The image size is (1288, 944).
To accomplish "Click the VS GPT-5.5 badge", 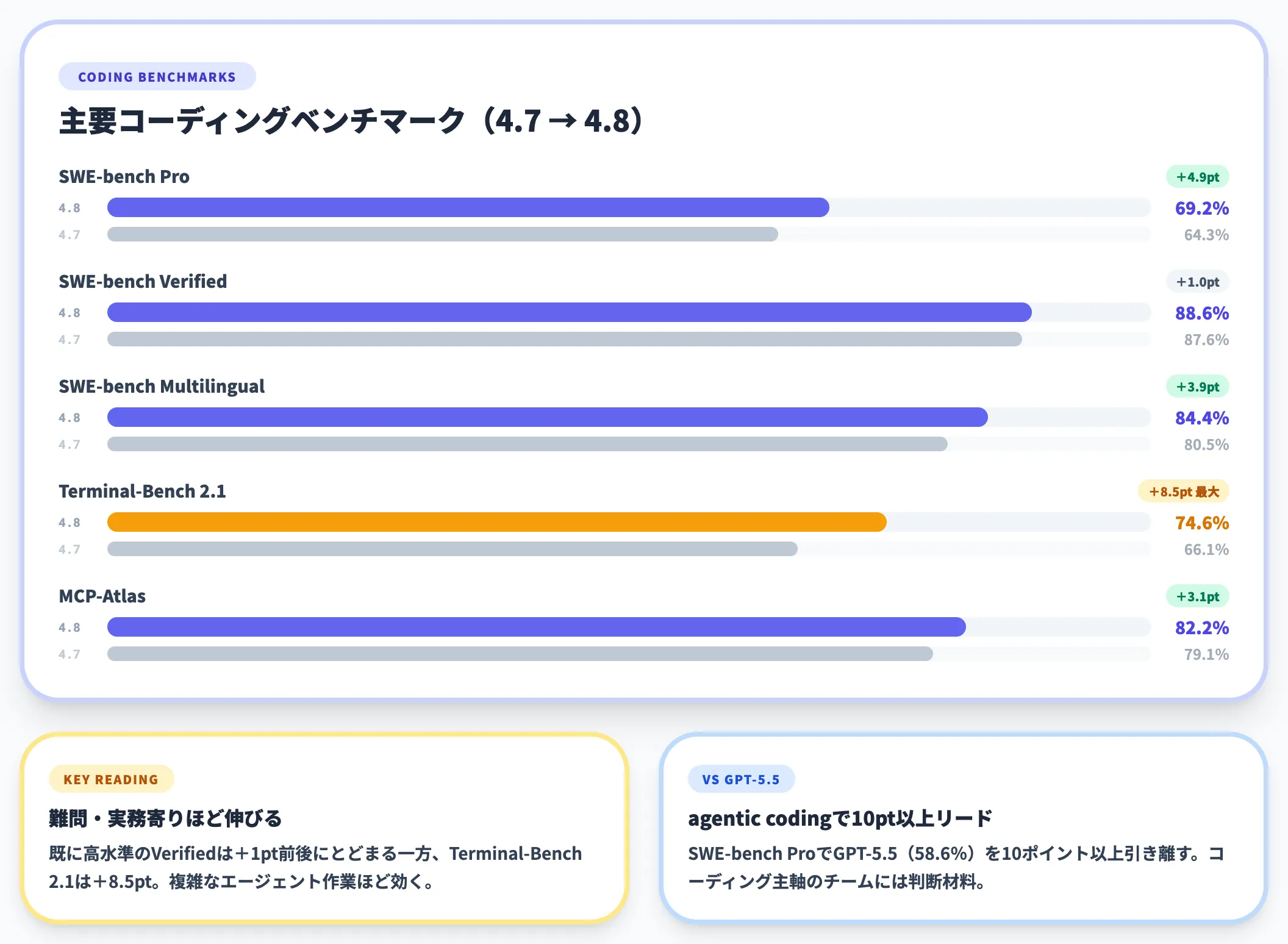I will (x=741, y=779).
